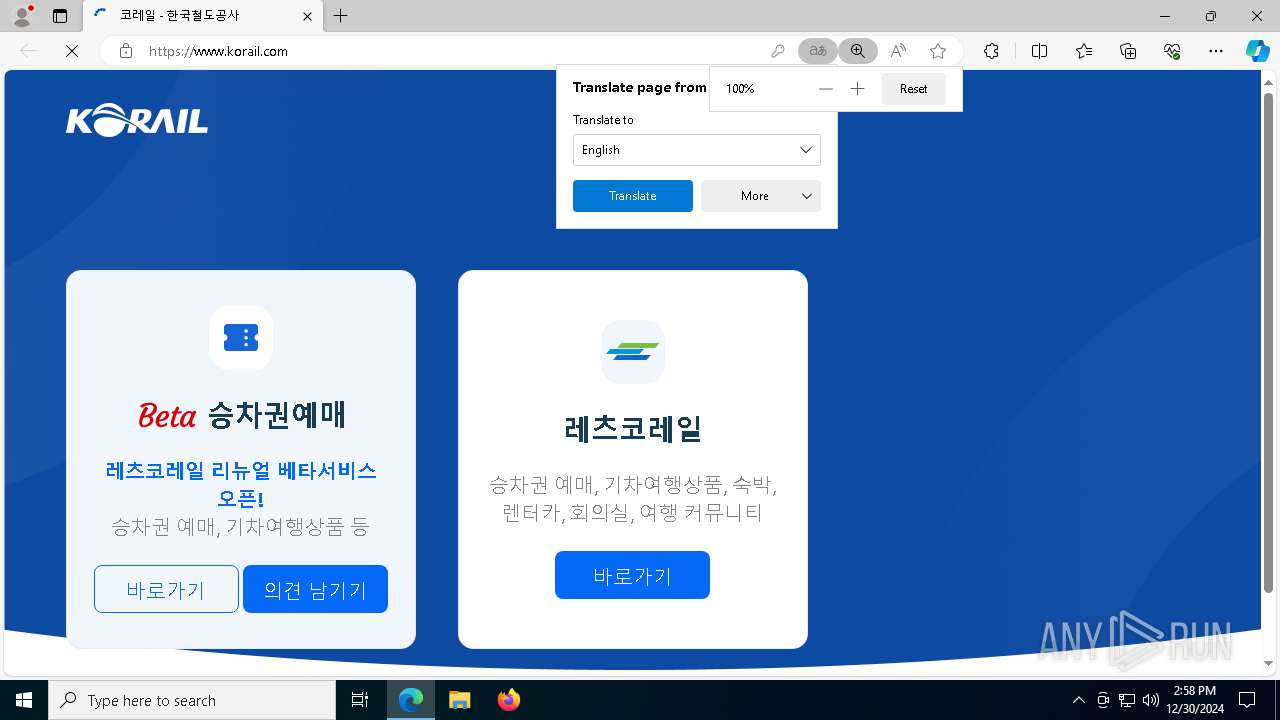
Task: Click the 레츠코레일 heading text
Action: click(632, 429)
